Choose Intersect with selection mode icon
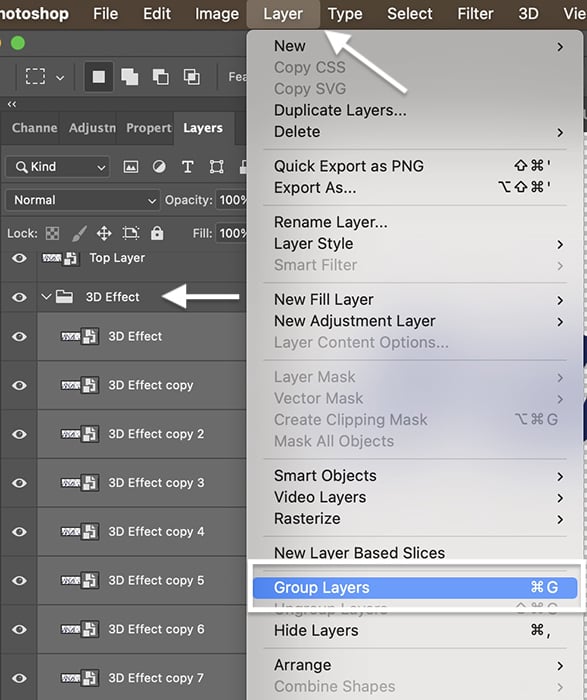Viewport: 587px width, 700px height. pyautogui.click(x=192, y=77)
